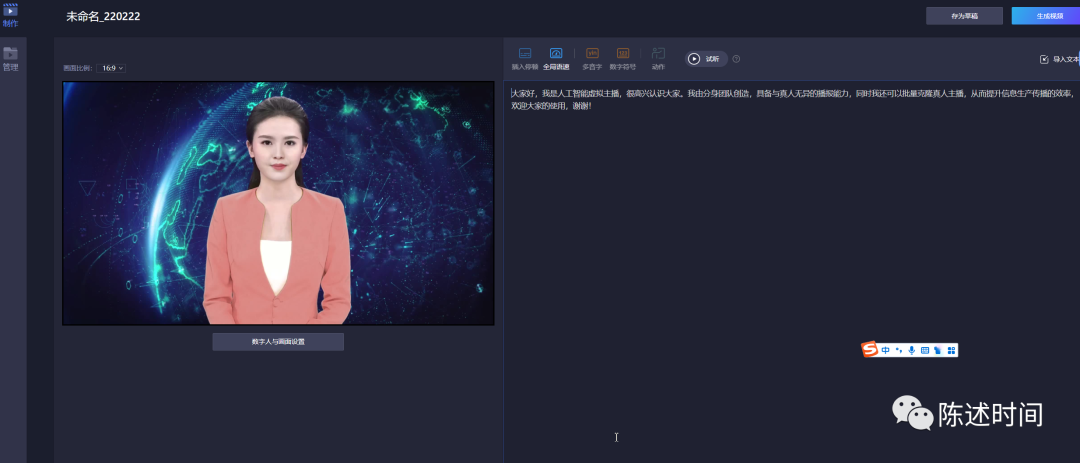This screenshot has height=463, width=1080.
Task: Open the soft keyboard icon on Sogou bar
Action: click(925, 351)
